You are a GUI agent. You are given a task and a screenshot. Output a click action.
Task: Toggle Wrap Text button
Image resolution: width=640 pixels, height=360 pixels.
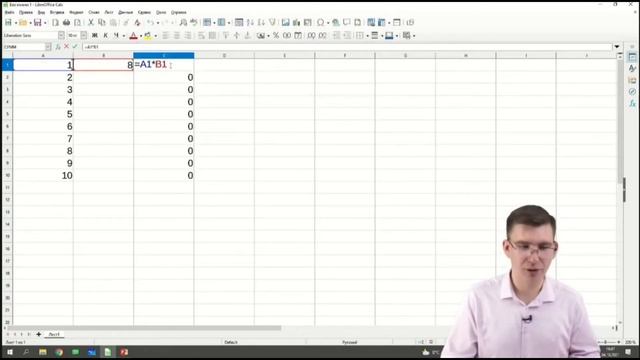pos(201,36)
